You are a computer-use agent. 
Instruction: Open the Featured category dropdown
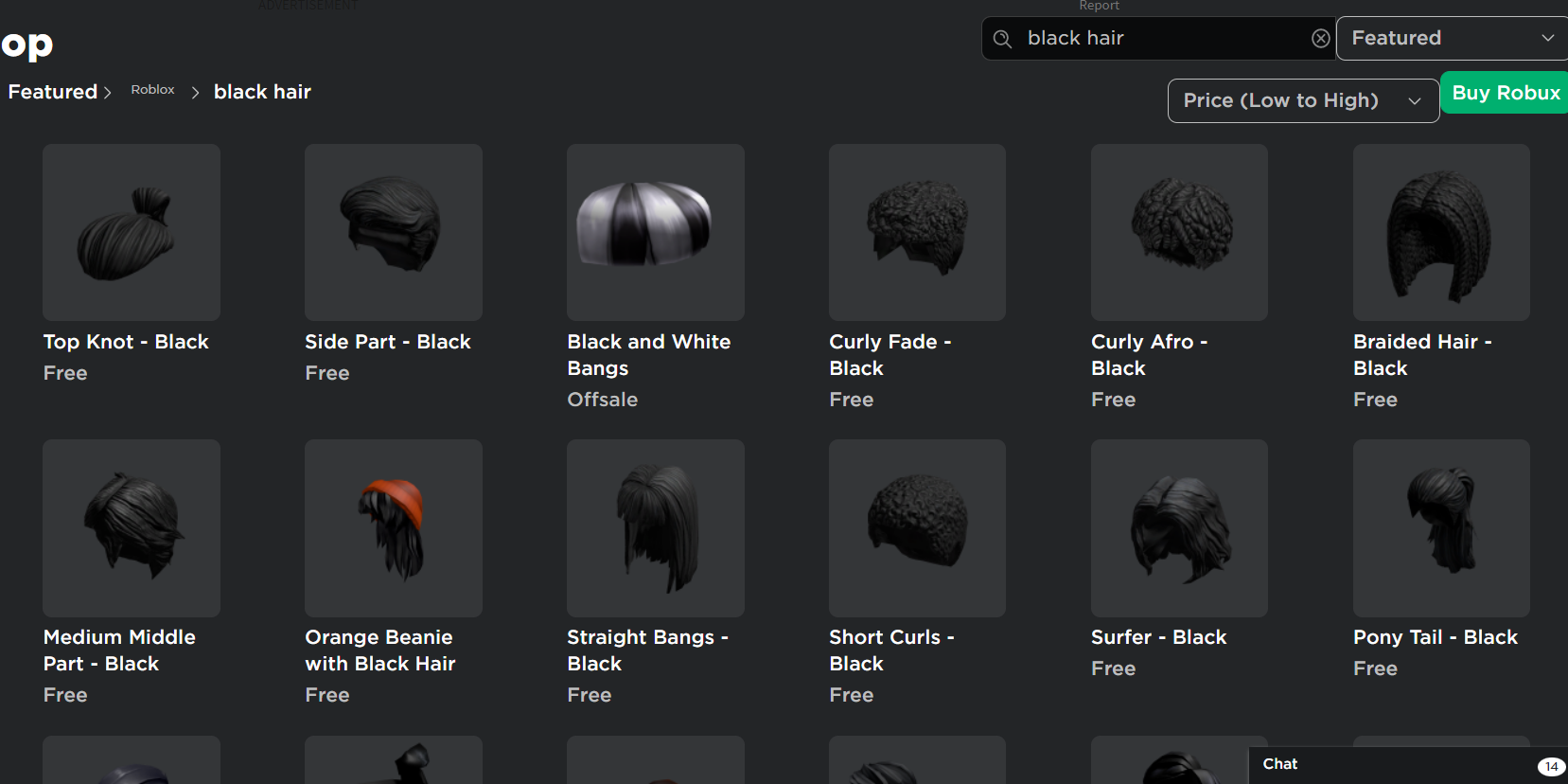1451,39
